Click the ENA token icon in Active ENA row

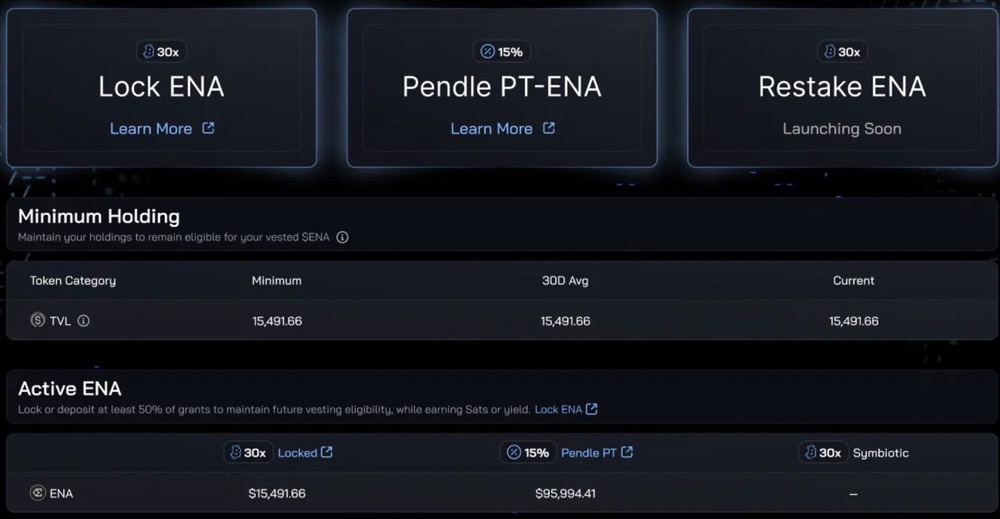pyautogui.click(x=38, y=493)
